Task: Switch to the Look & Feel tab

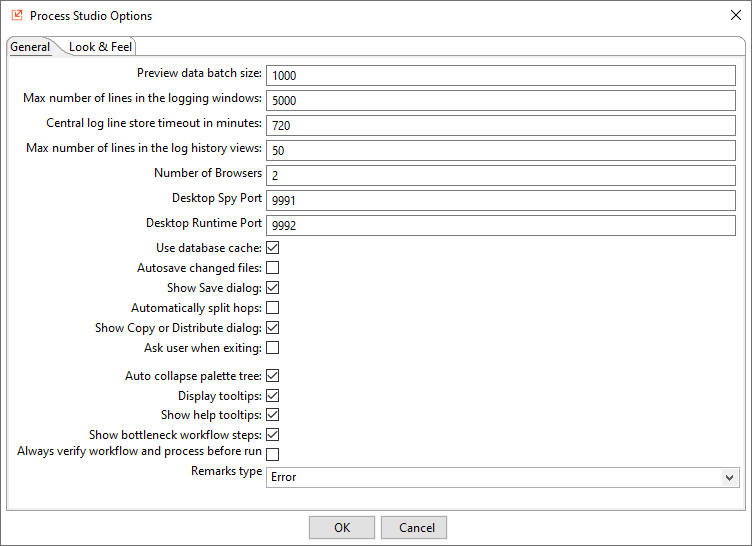Action: point(100,47)
